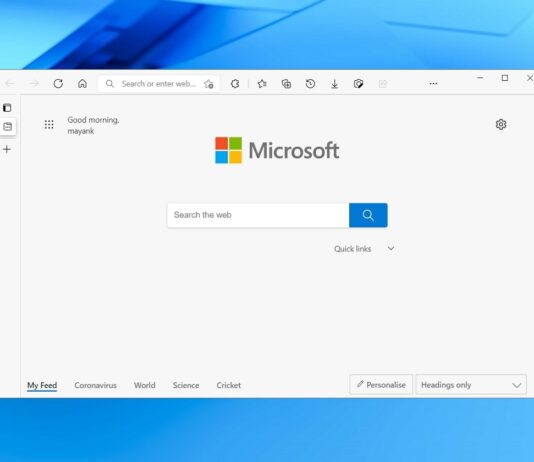This screenshot has width=534, height=462.
Task: Refresh the current page
Action: (x=58, y=83)
